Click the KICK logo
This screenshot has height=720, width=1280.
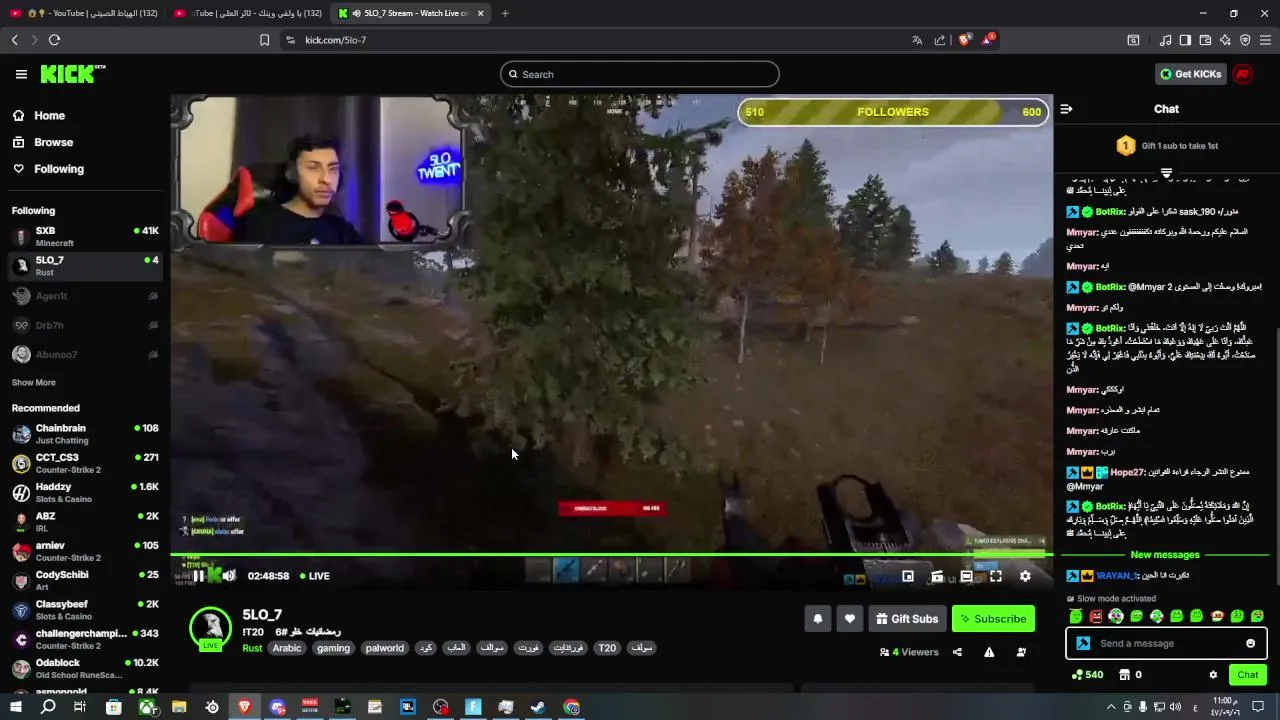pyautogui.click(x=72, y=74)
